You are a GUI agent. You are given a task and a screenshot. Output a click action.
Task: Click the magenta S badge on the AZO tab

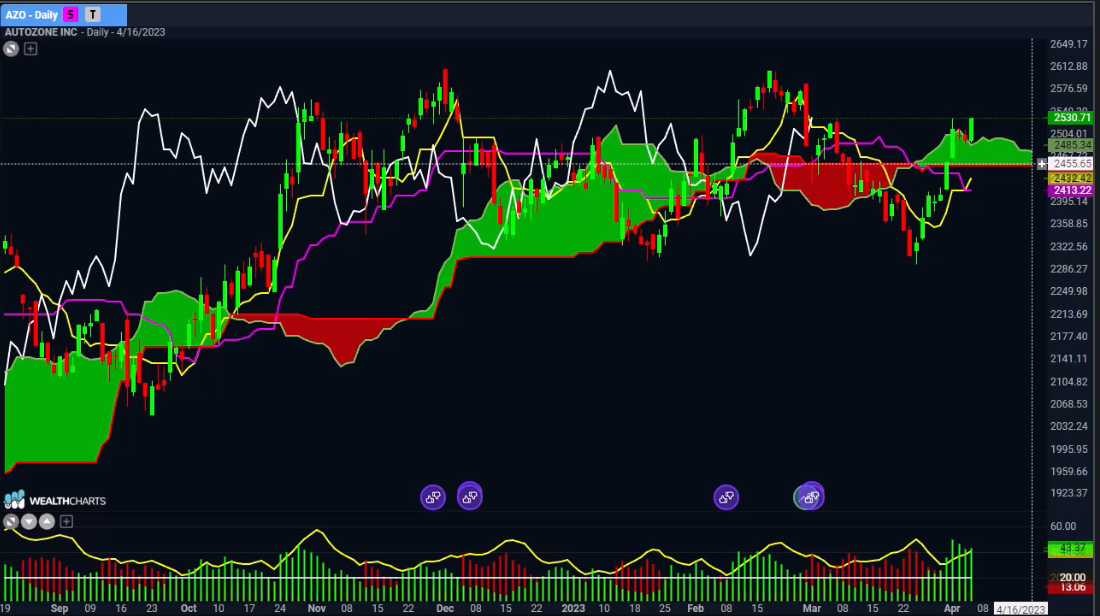70,15
